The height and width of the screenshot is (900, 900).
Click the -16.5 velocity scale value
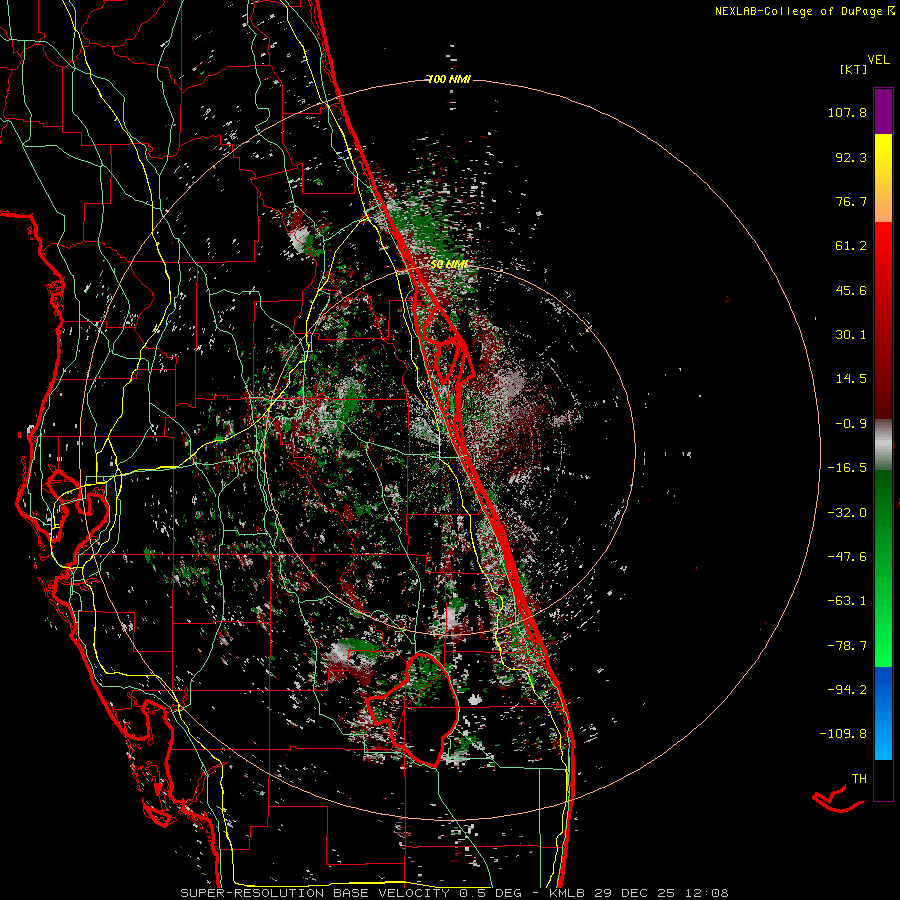click(847, 468)
